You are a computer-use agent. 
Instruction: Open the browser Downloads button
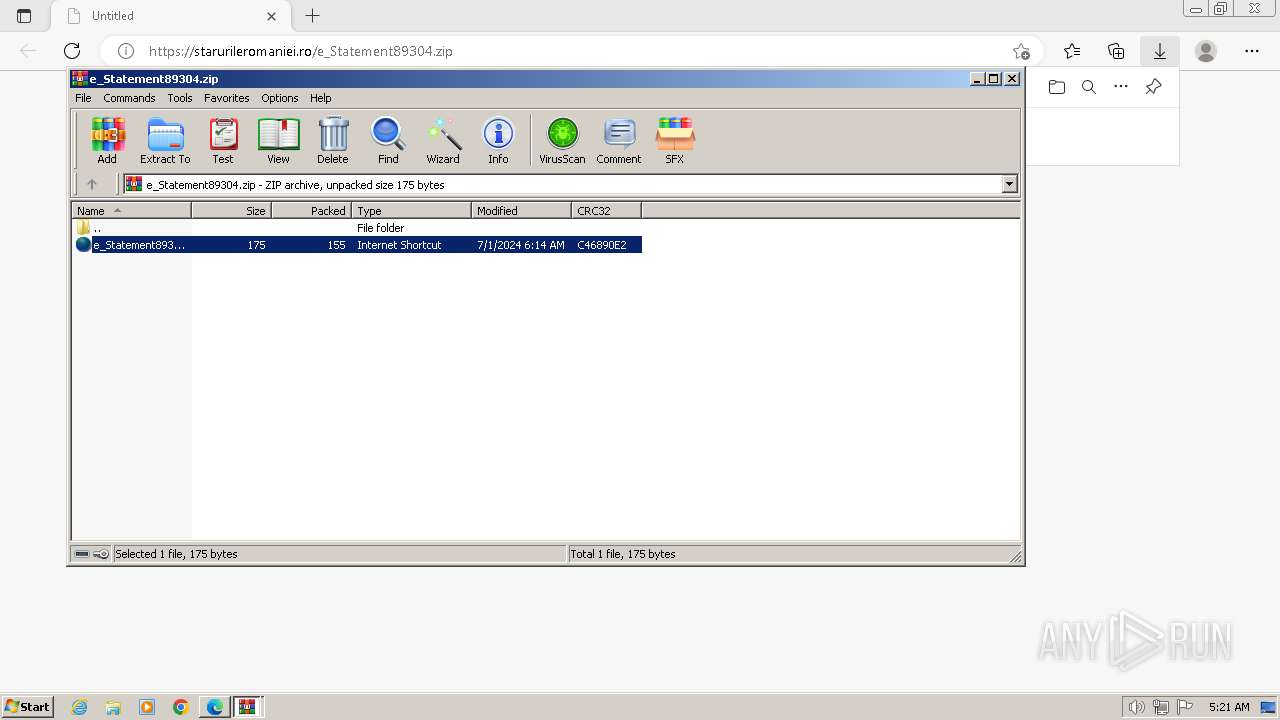click(x=1160, y=51)
